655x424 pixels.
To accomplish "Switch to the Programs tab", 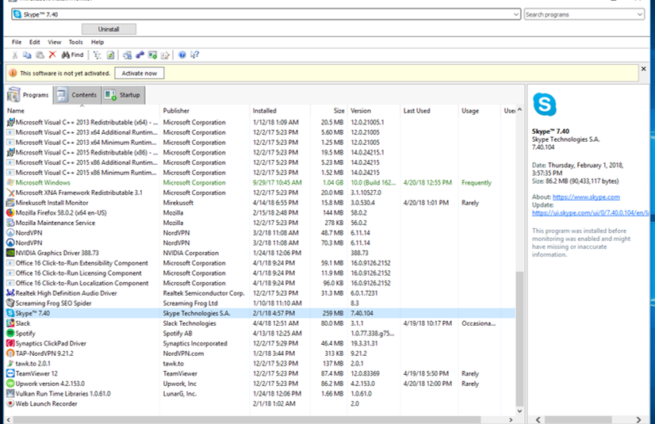I will point(28,95).
